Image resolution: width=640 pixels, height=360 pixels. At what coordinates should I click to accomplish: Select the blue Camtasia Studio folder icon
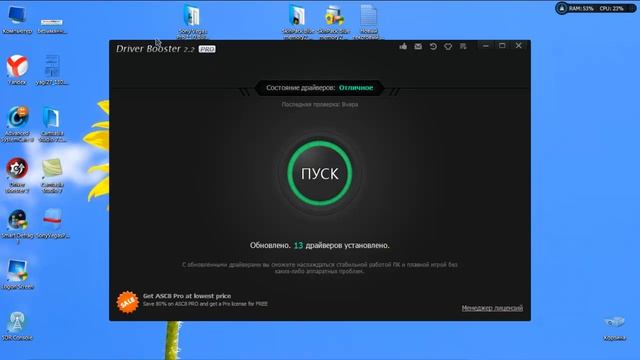(52, 124)
